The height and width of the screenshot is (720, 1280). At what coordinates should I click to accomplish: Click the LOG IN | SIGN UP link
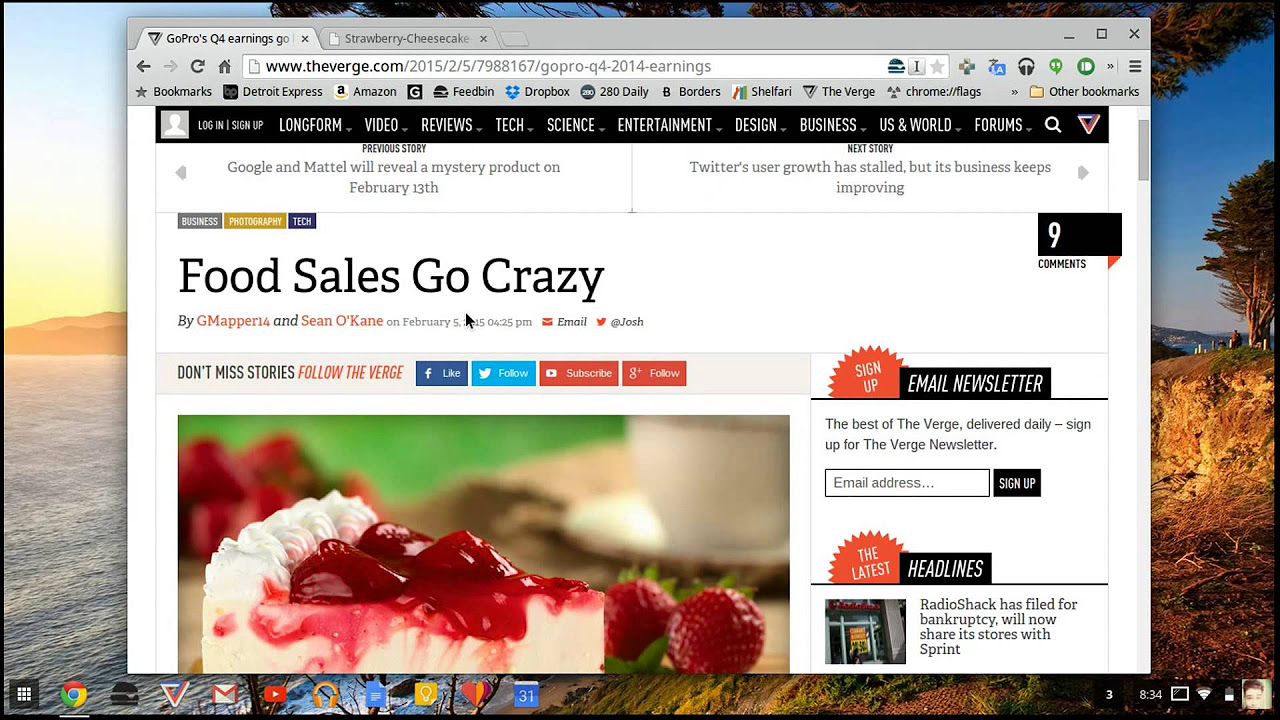(230, 125)
